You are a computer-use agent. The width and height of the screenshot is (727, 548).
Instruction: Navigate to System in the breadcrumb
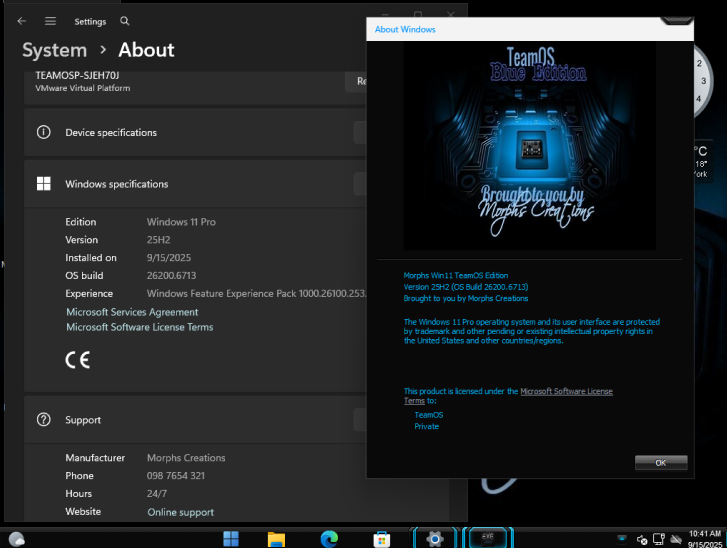[x=54, y=50]
